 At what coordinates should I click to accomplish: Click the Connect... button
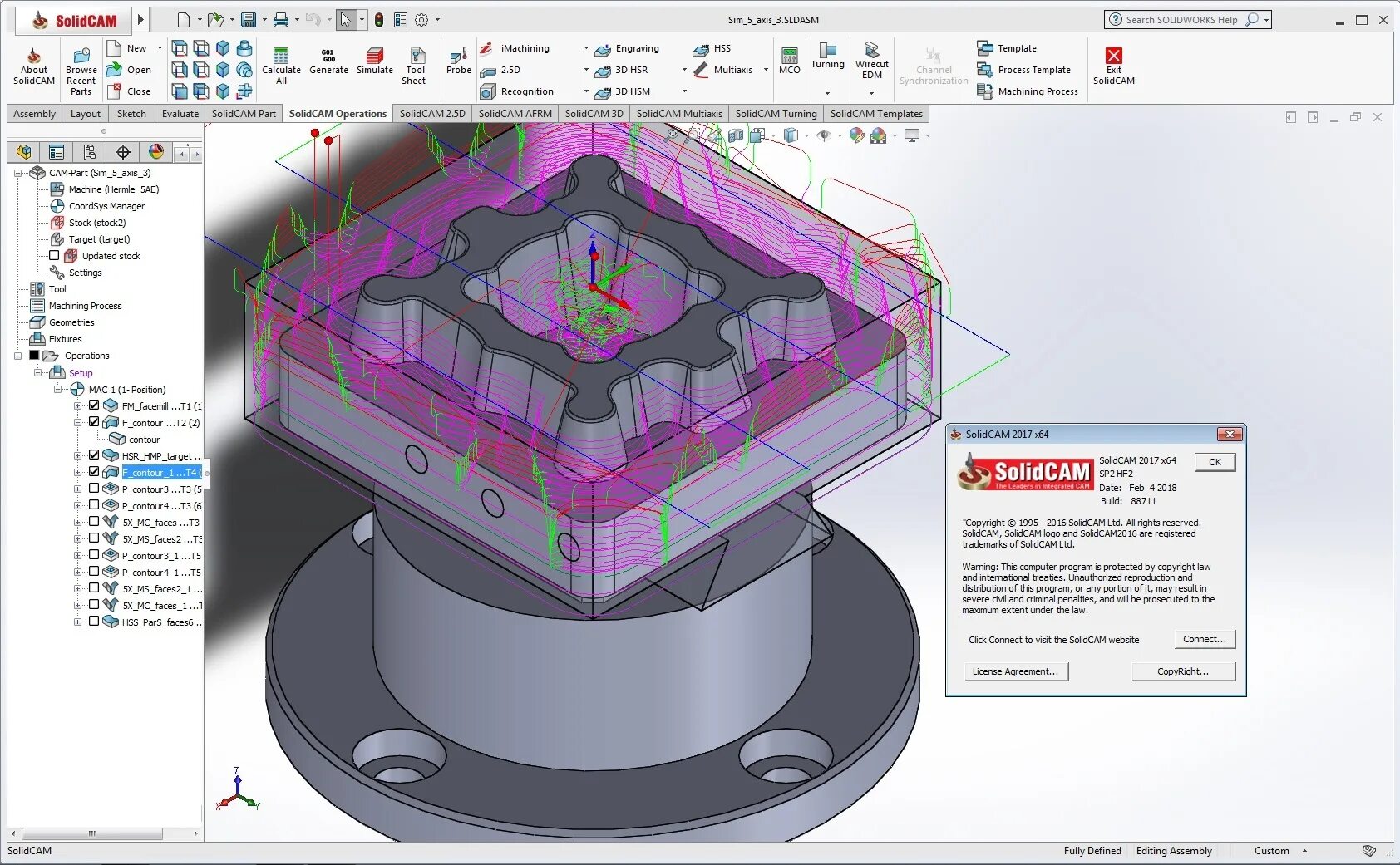point(1205,639)
